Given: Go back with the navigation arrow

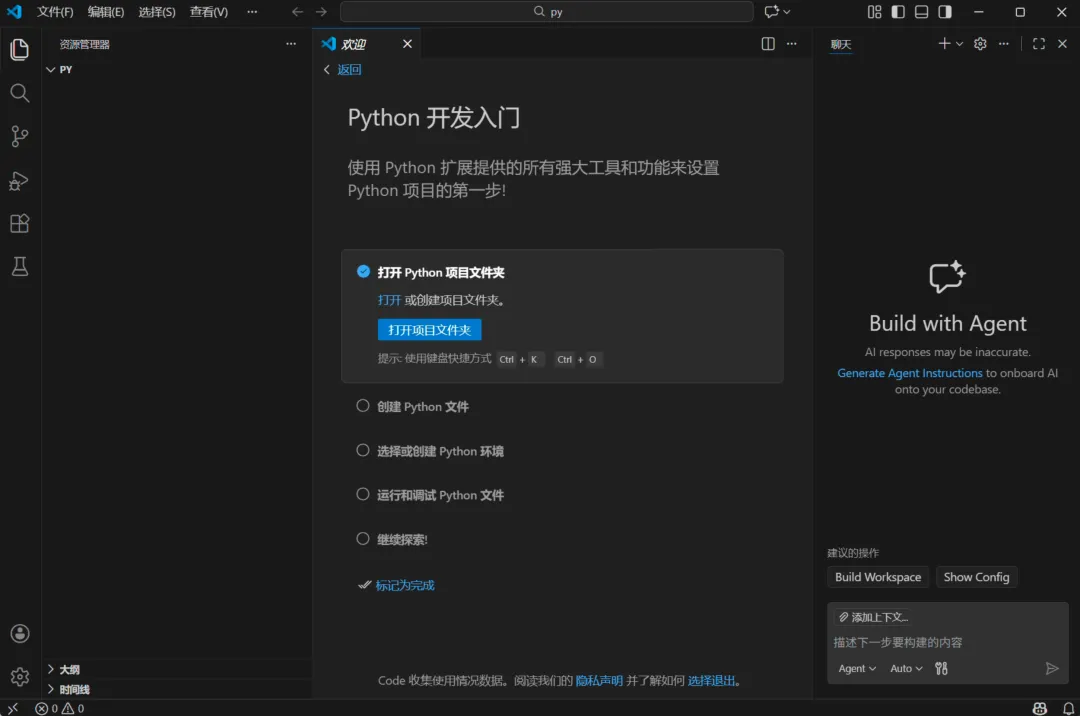Looking at the screenshot, I should click(298, 12).
